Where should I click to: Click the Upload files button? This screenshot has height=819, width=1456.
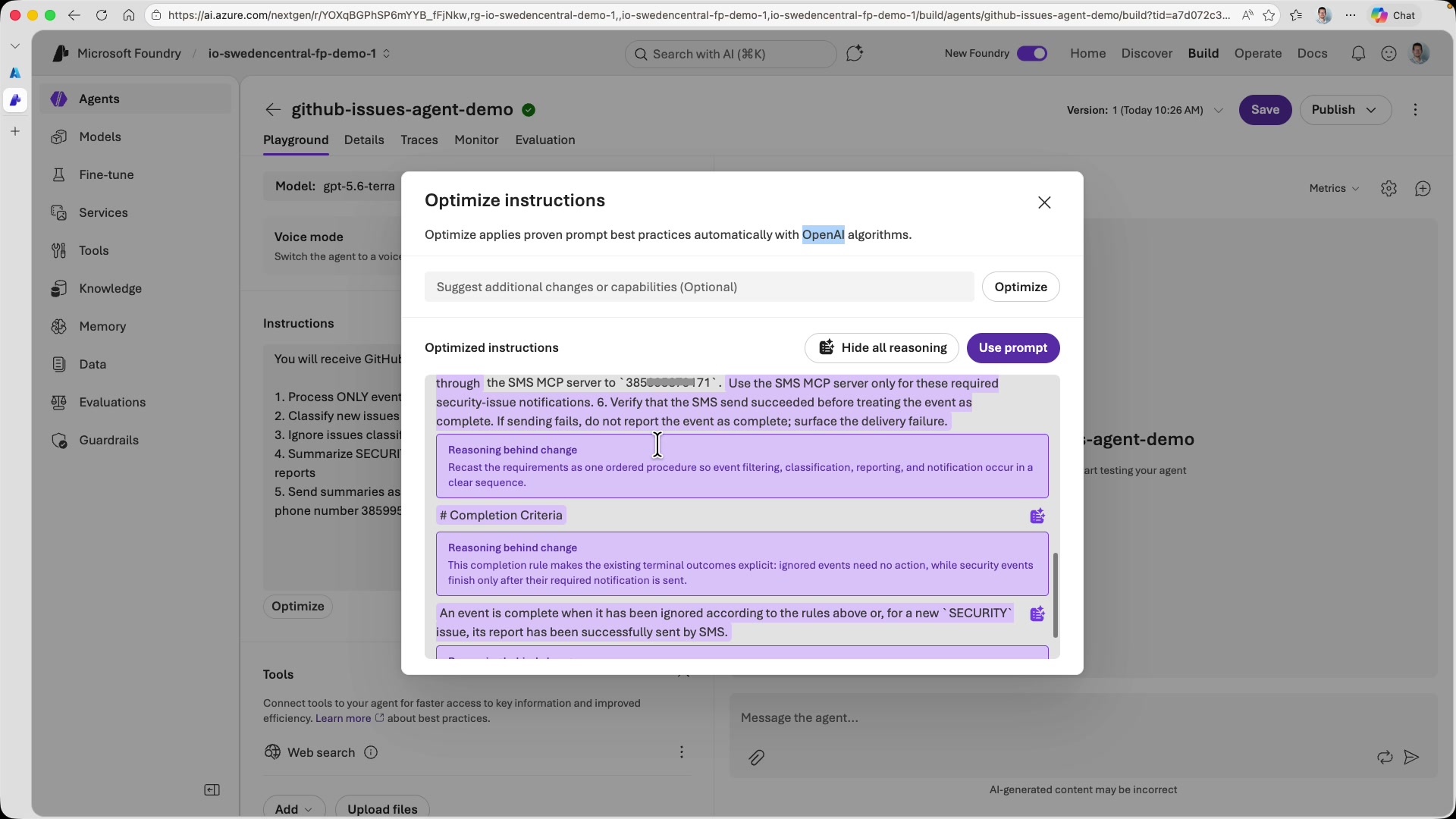coord(382,809)
